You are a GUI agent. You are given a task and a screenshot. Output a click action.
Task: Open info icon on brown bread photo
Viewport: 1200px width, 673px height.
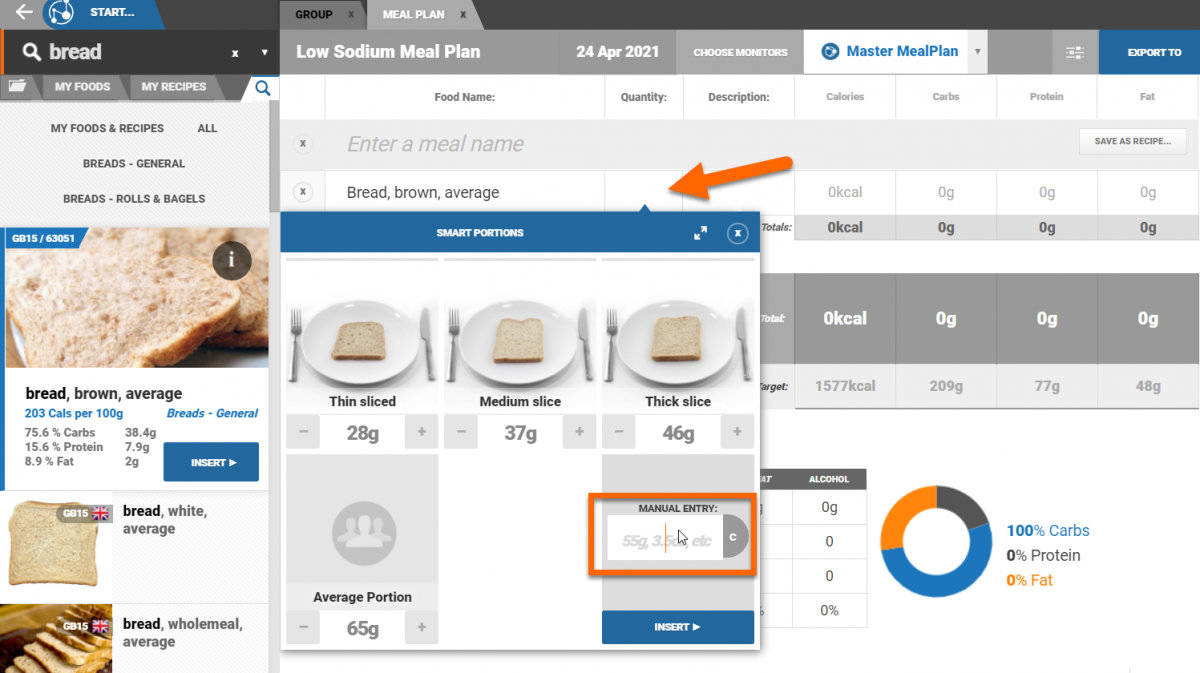click(231, 260)
